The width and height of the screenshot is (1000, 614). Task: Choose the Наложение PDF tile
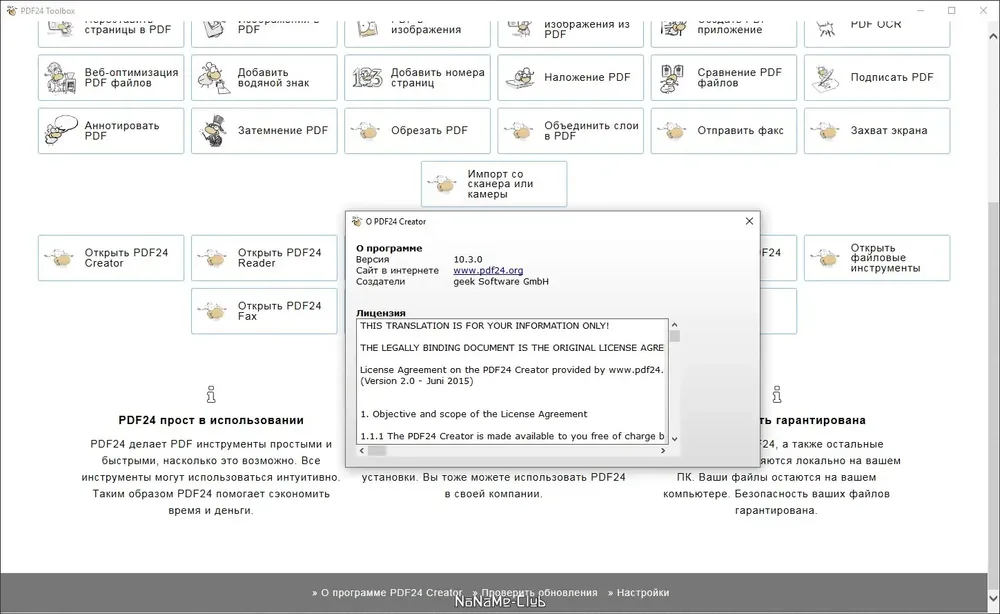[570, 78]
